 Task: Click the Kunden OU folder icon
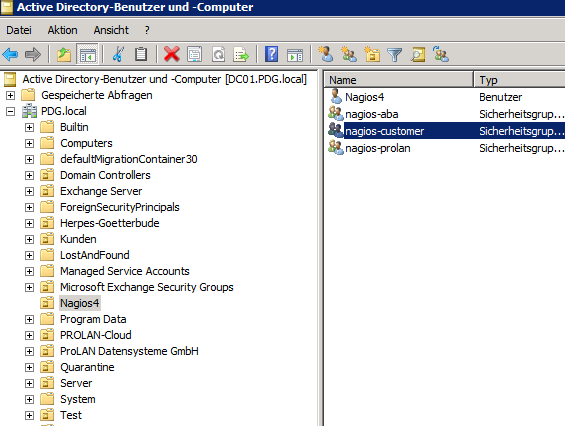(47, 239)
